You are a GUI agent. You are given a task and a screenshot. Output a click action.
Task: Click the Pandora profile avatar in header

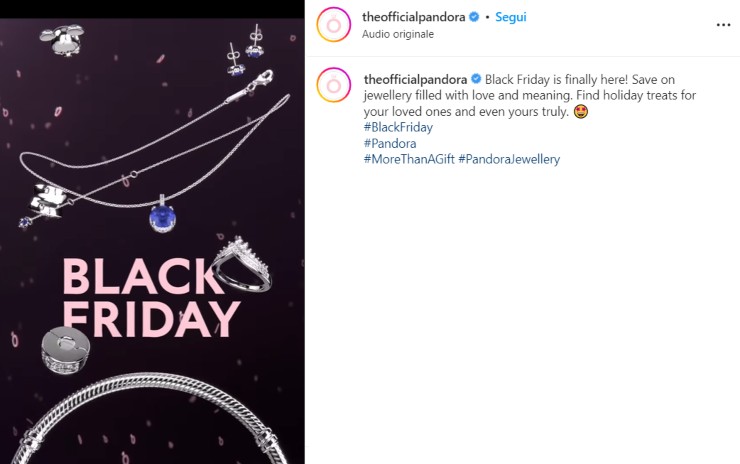[x=334, y=25]
